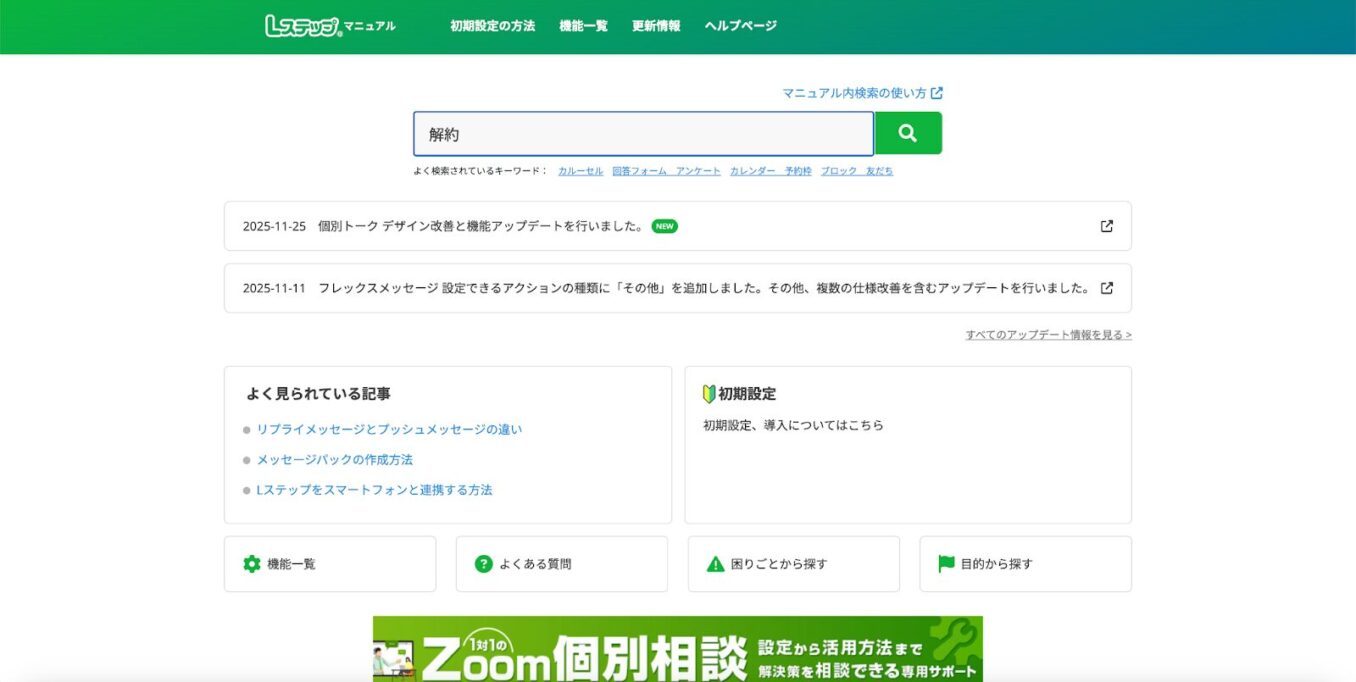Open the external link icon on the 2025-11-11 update

coord(1106,287)
